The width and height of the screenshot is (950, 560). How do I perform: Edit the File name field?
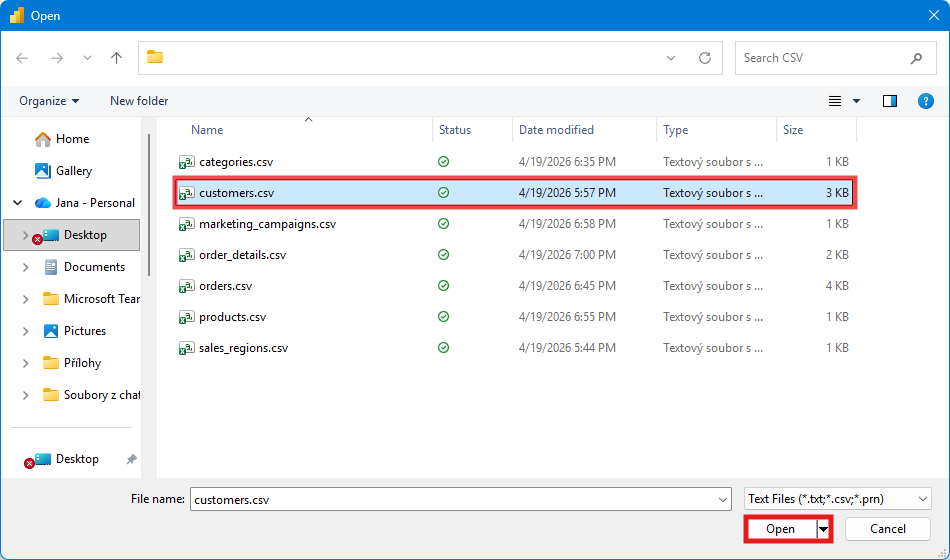pyautogui.click(x=453, y=499)
